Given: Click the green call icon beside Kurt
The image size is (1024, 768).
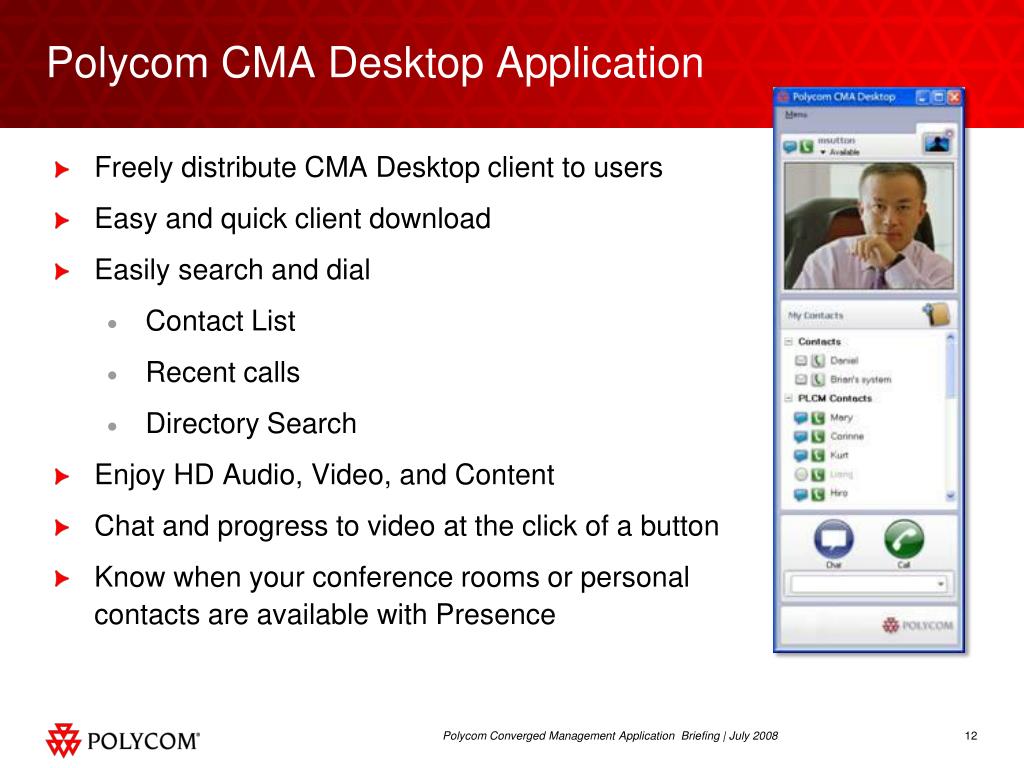Looking at the screenshot, I should 818,455.
